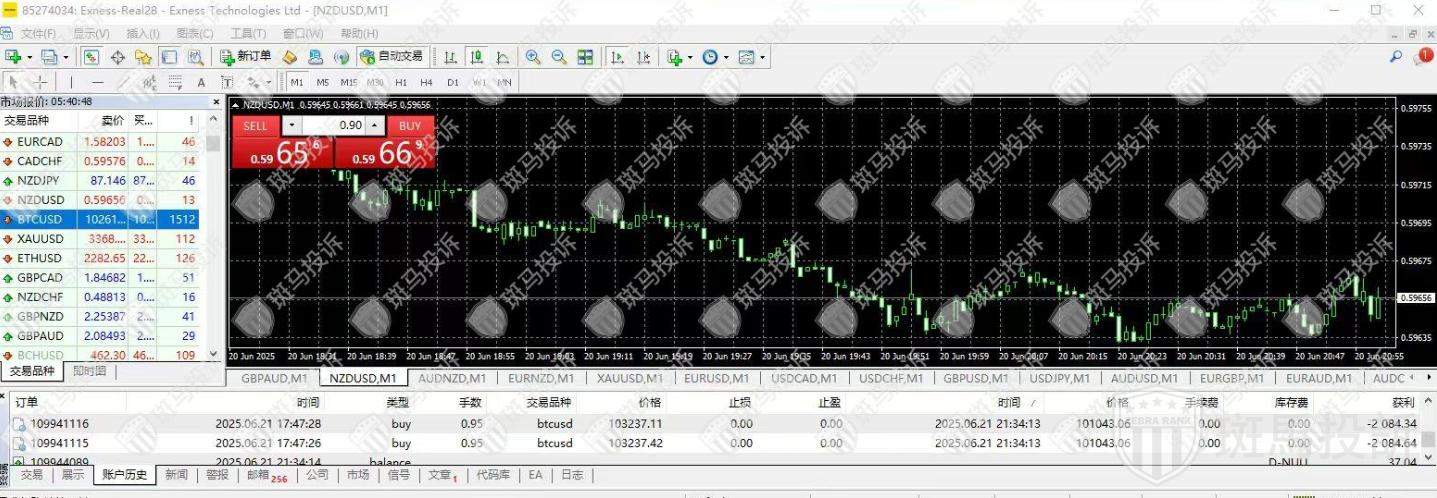The image size is (1437, 498).
Task: Tile chart windows using the grid icon
Action: pos(586,57)
